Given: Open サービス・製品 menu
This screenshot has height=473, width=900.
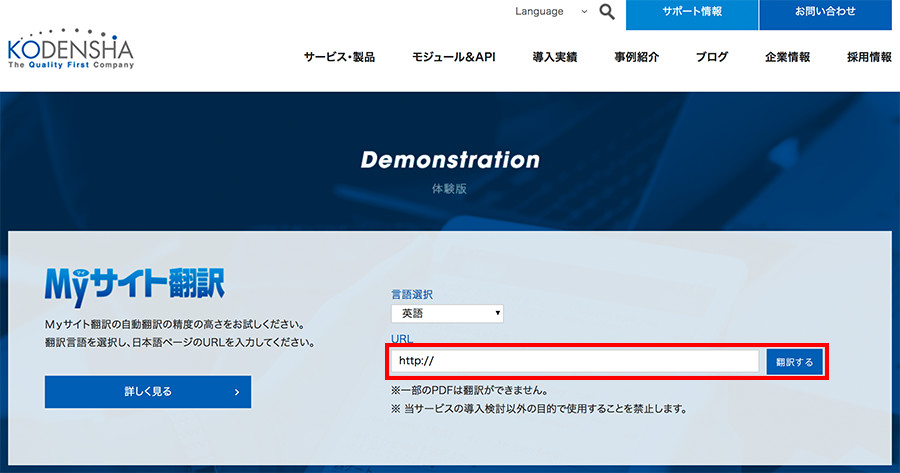Looking at the screenshot, I should [339, 57].
